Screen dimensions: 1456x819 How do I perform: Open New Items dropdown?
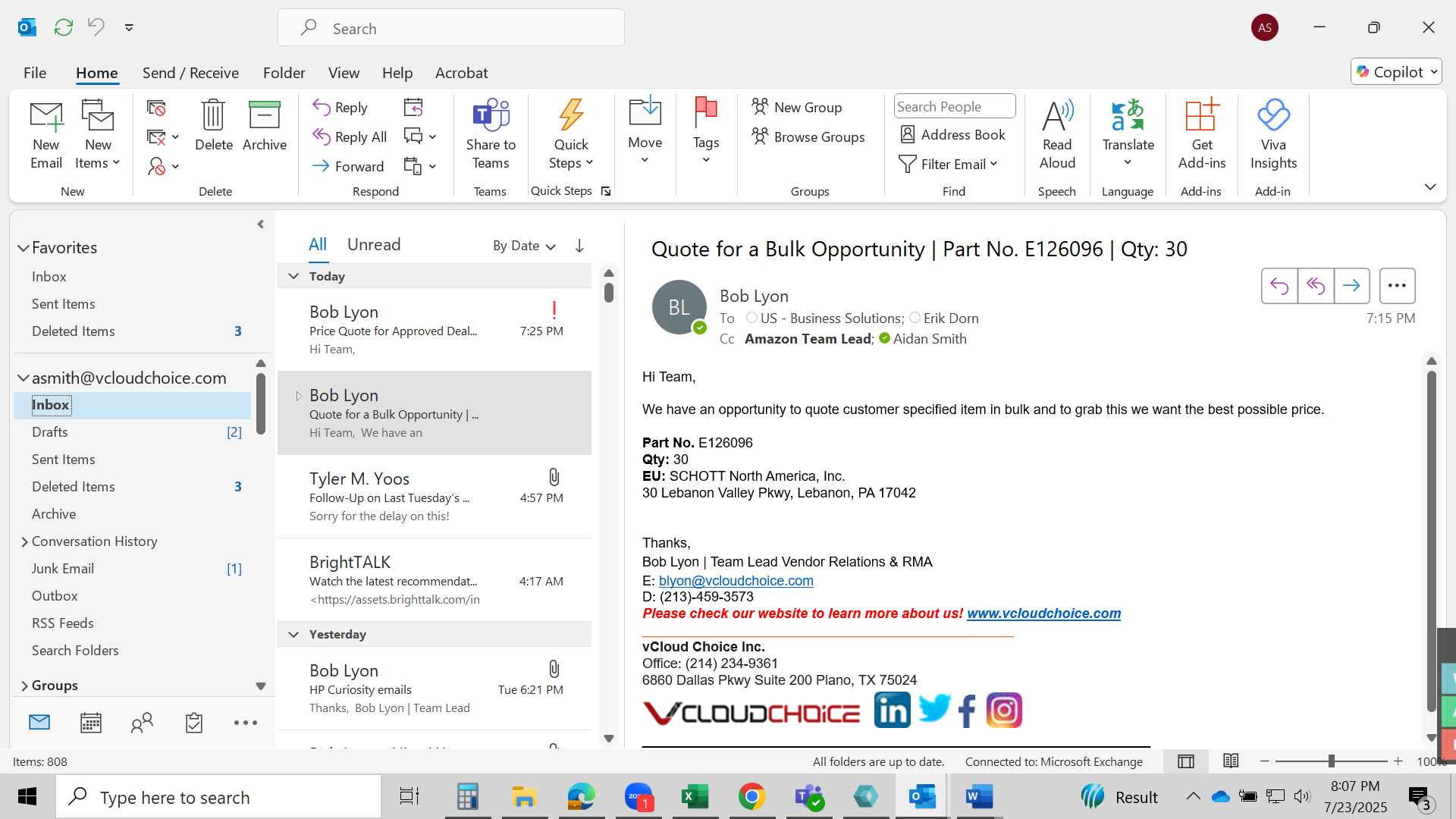[x=98, y=134]
